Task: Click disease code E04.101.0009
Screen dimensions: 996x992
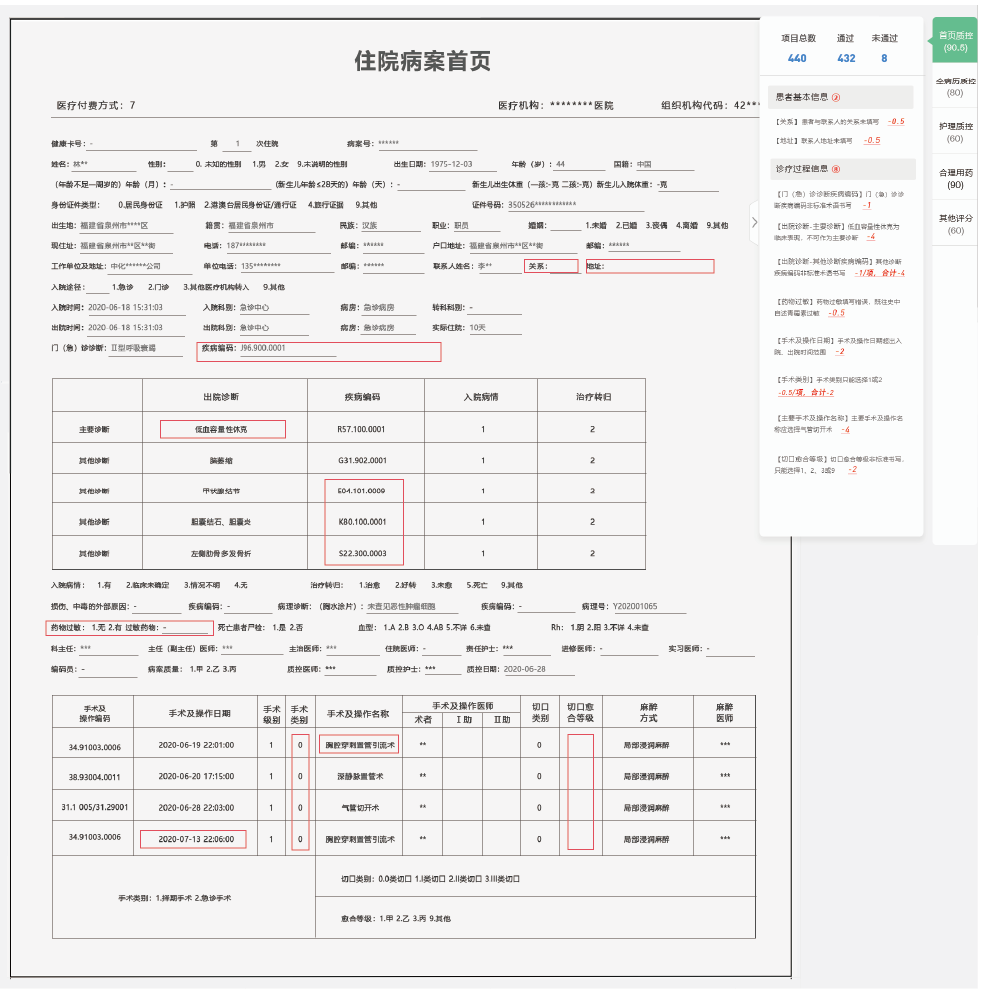Action: [x=361, y=491]
